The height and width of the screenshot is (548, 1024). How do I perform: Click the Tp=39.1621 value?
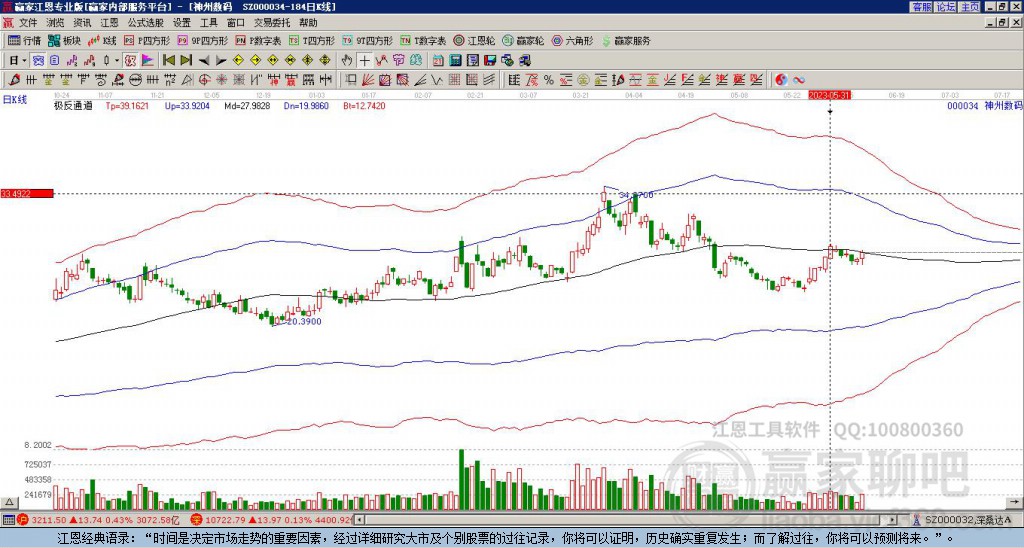coord(127,105)
